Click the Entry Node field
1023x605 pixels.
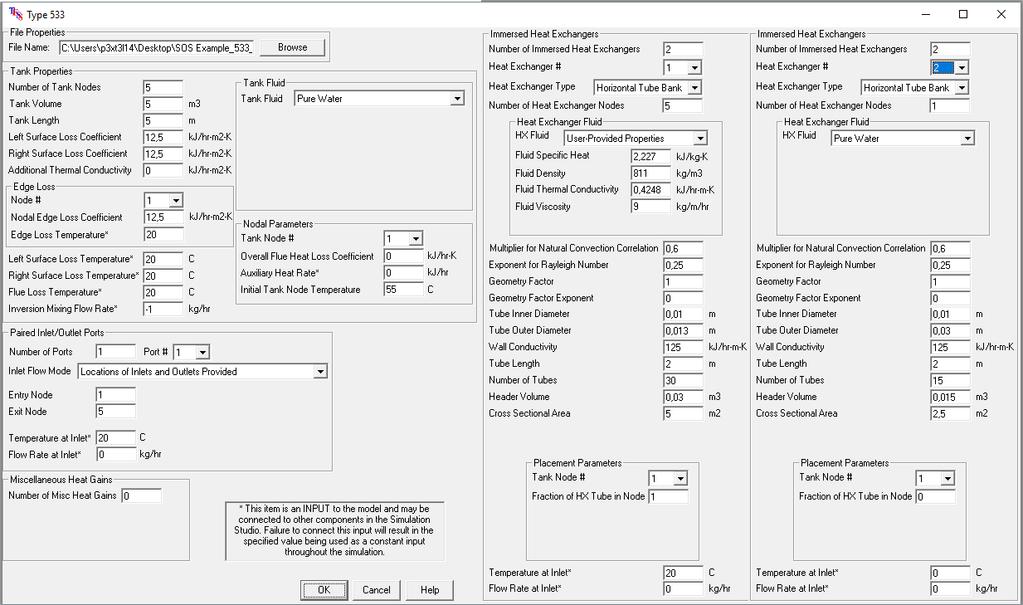115,395
